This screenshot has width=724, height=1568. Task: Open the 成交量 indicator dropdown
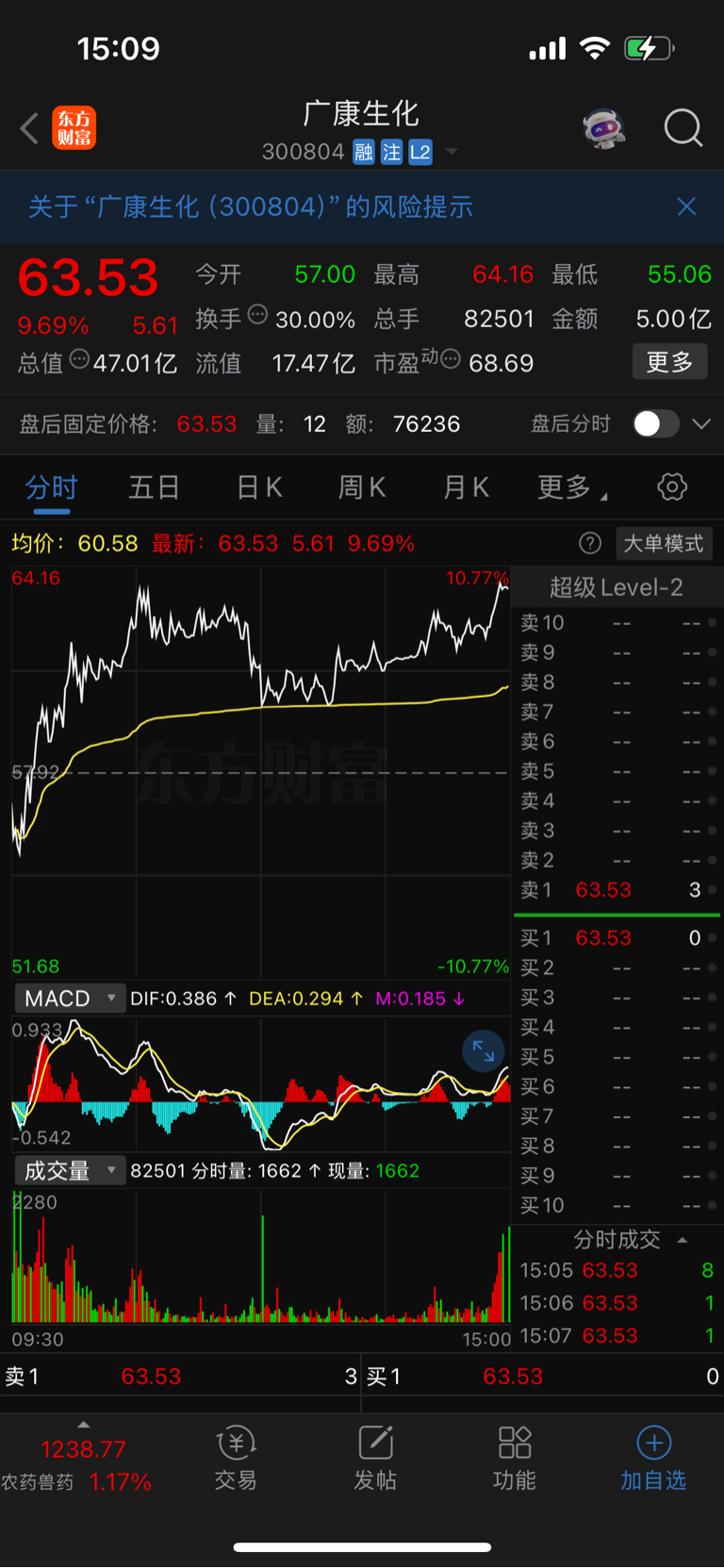(x=70, y=1171)
